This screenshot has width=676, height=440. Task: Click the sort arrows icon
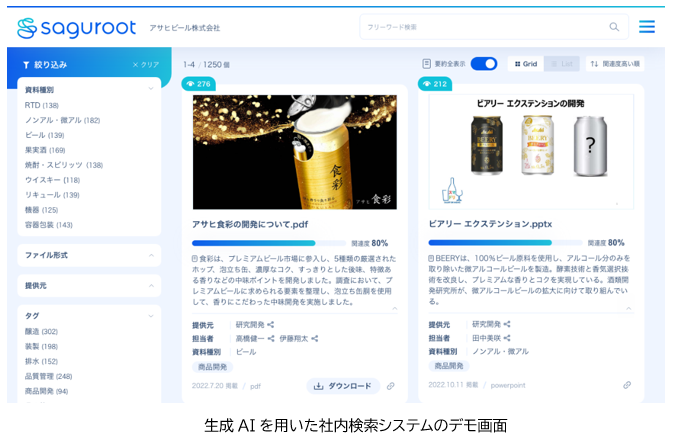coord(594,64)
